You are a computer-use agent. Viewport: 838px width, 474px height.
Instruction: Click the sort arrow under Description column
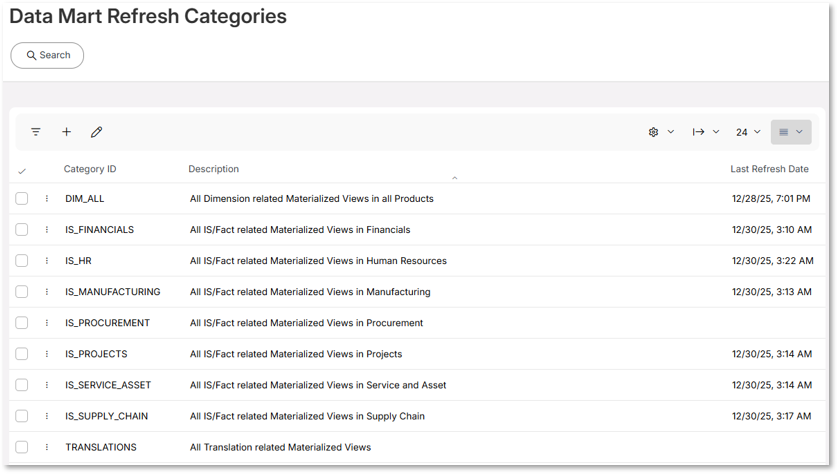(x=455, y=178)
